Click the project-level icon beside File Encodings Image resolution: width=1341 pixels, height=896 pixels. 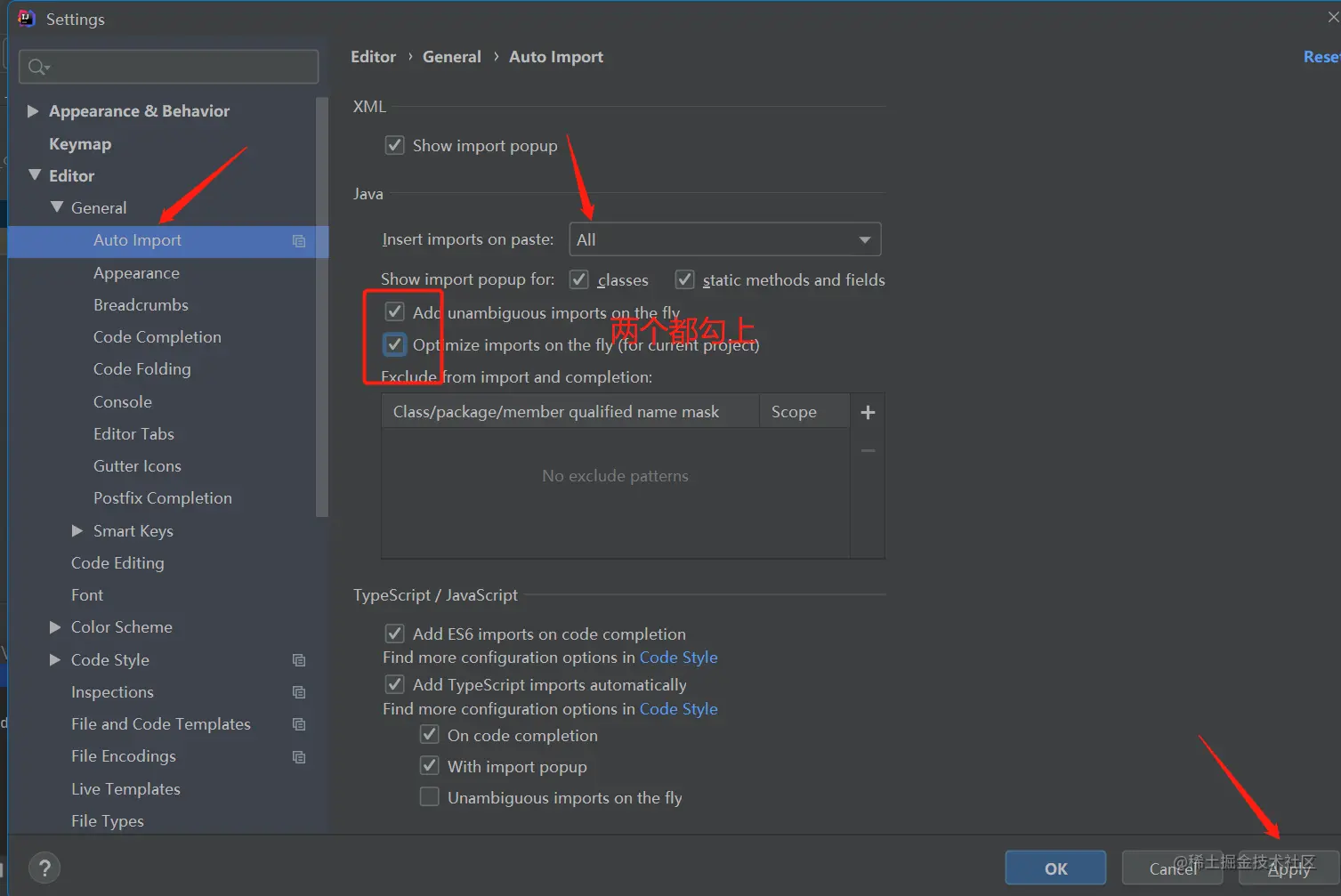click(299, 757)
